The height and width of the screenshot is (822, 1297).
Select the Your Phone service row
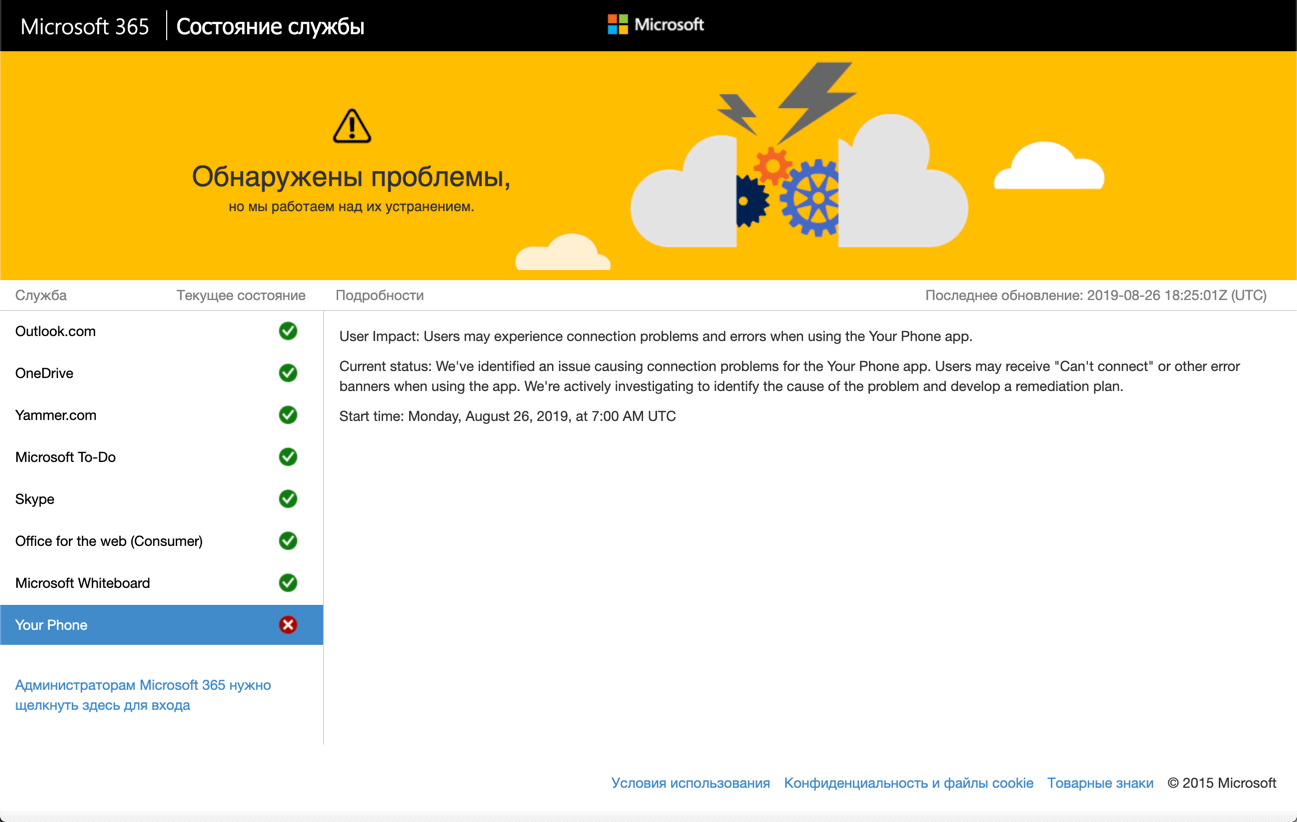point(120,624)
